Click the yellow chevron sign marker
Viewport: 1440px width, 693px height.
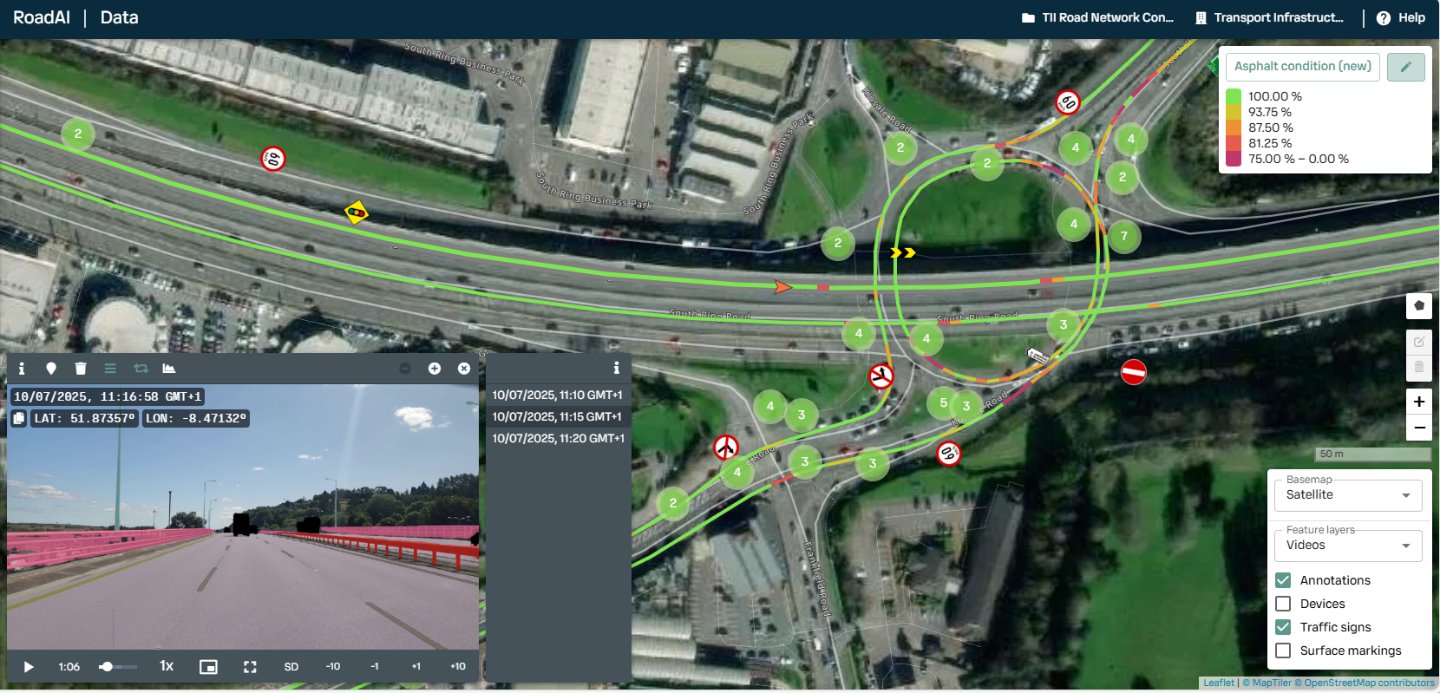pyautogui.click(x=903, y=252)
